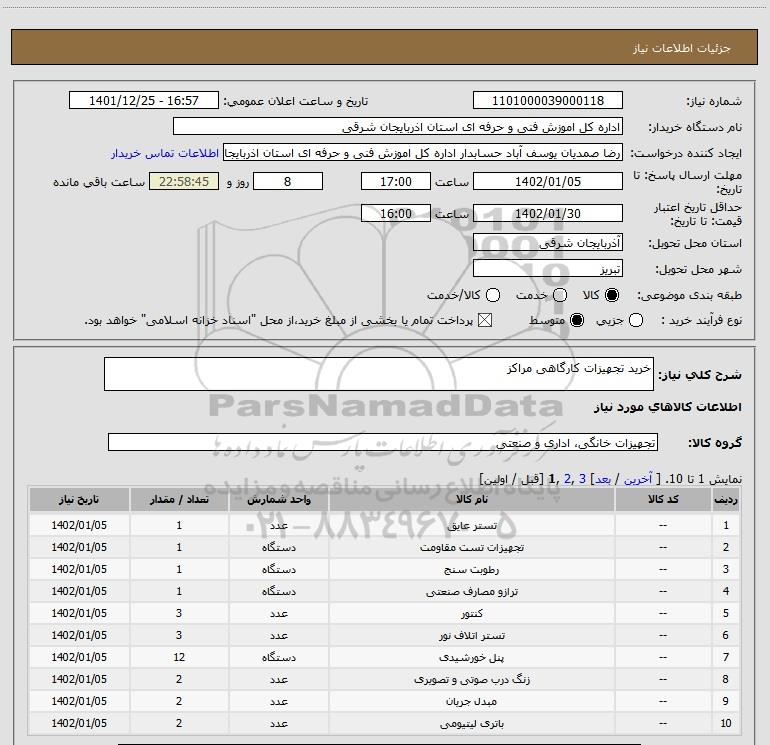Select the رطوبت سنج item row
The image size is (770, 745).
click(x=384, y=569)
